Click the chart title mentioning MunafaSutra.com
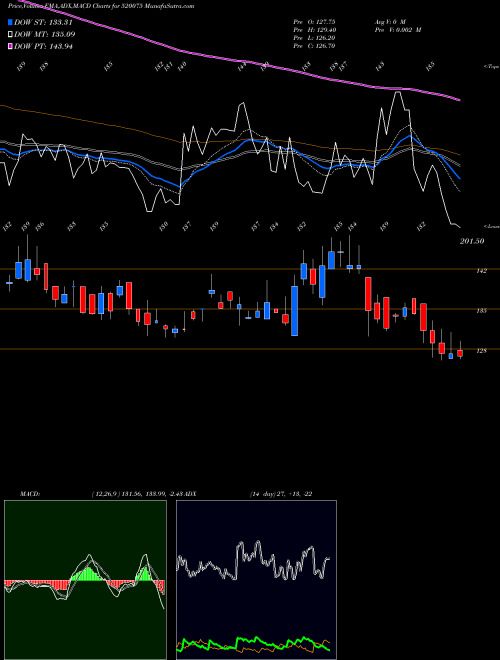The width and height of the screenshot is (500, 660). (101, 6)
